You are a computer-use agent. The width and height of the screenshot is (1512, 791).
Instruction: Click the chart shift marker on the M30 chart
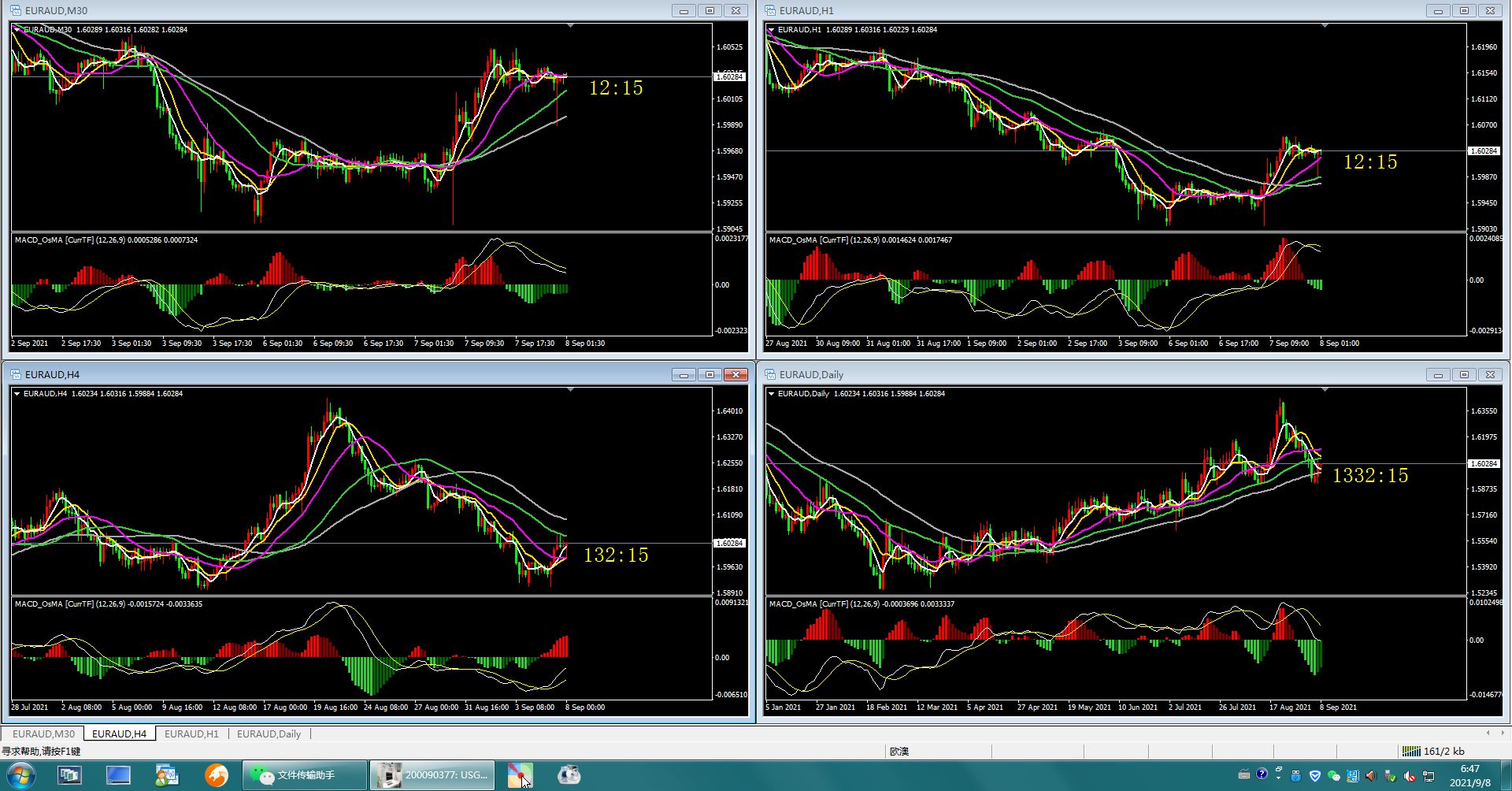[571, 26]
